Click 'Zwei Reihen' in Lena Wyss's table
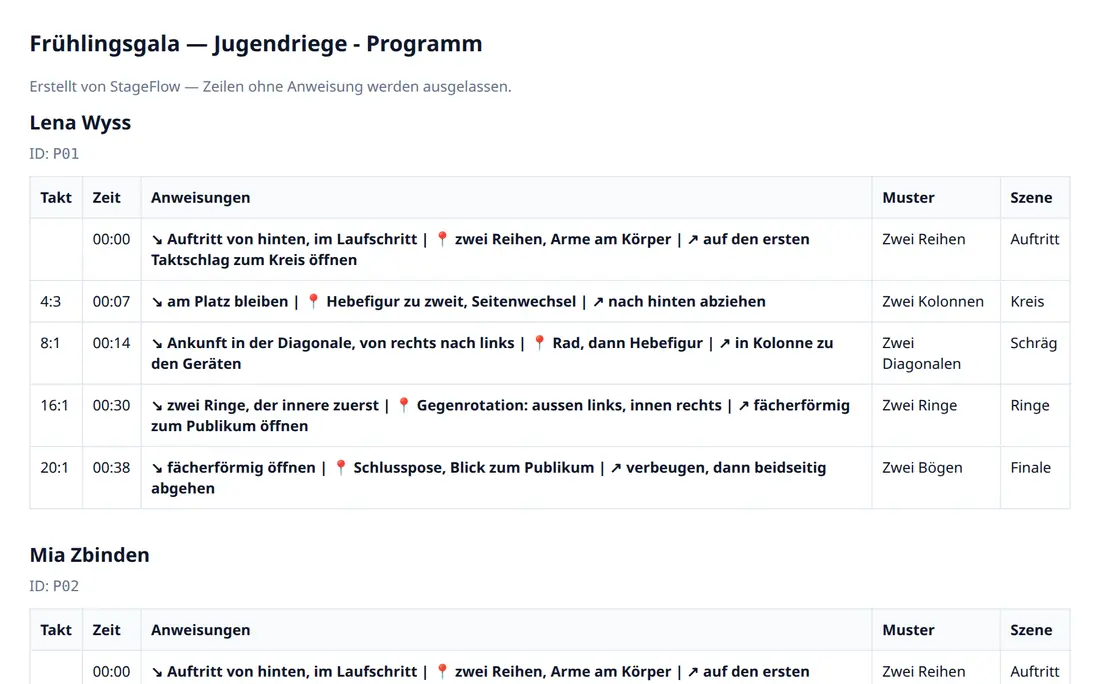 924,239
